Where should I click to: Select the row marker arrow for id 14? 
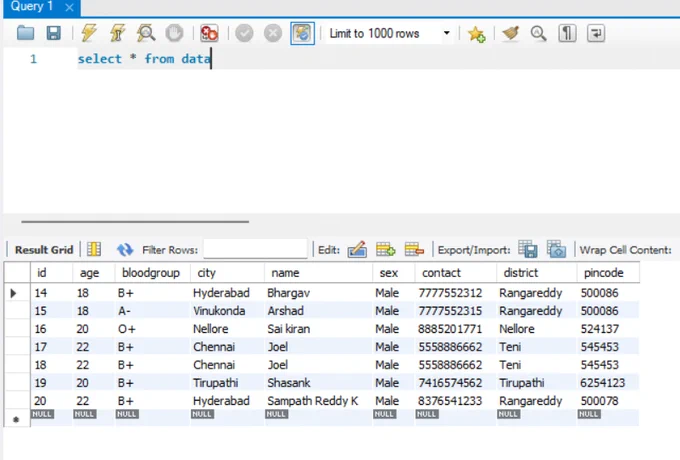13,293
